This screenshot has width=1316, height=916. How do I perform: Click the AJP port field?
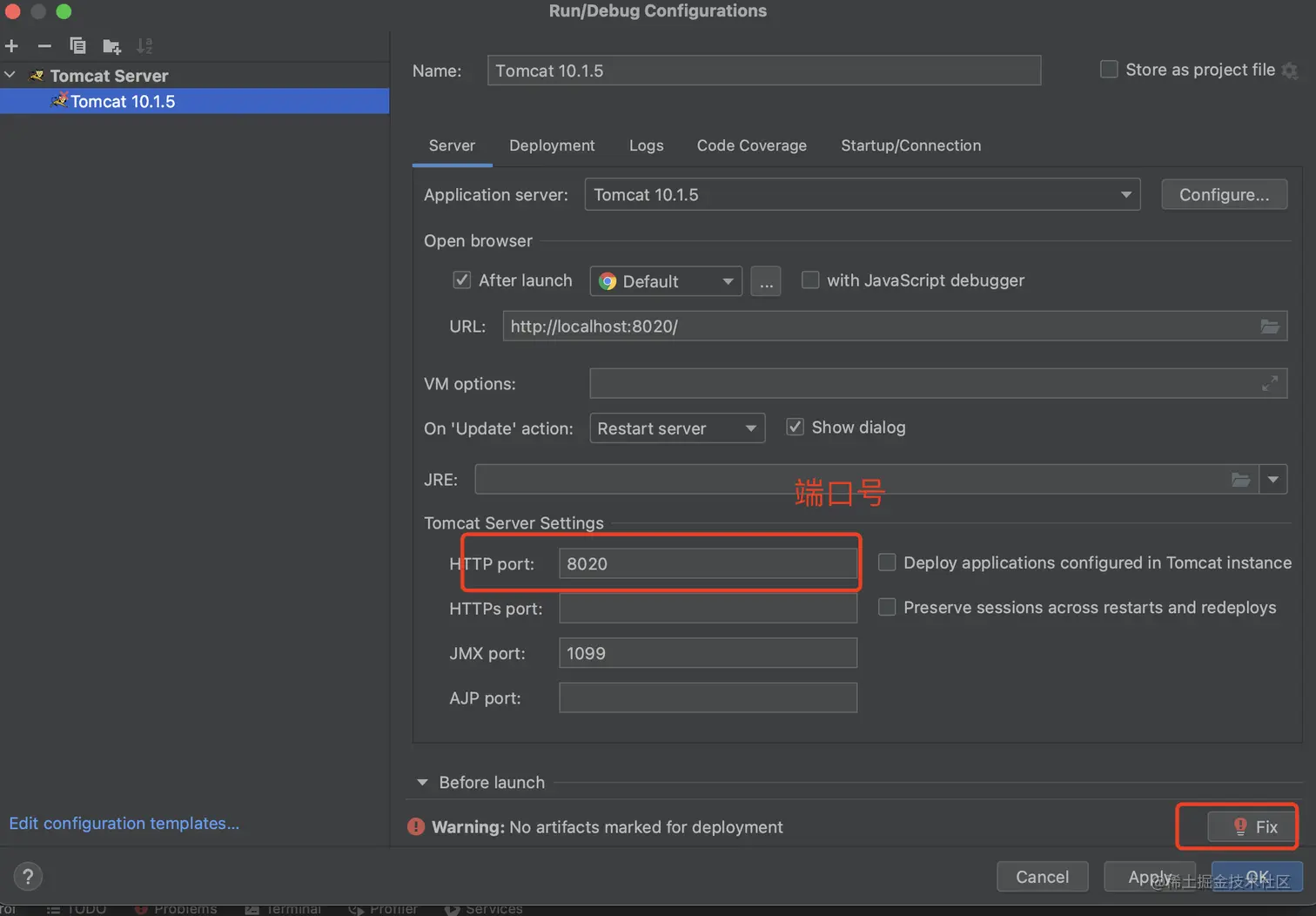coord(708,697)
